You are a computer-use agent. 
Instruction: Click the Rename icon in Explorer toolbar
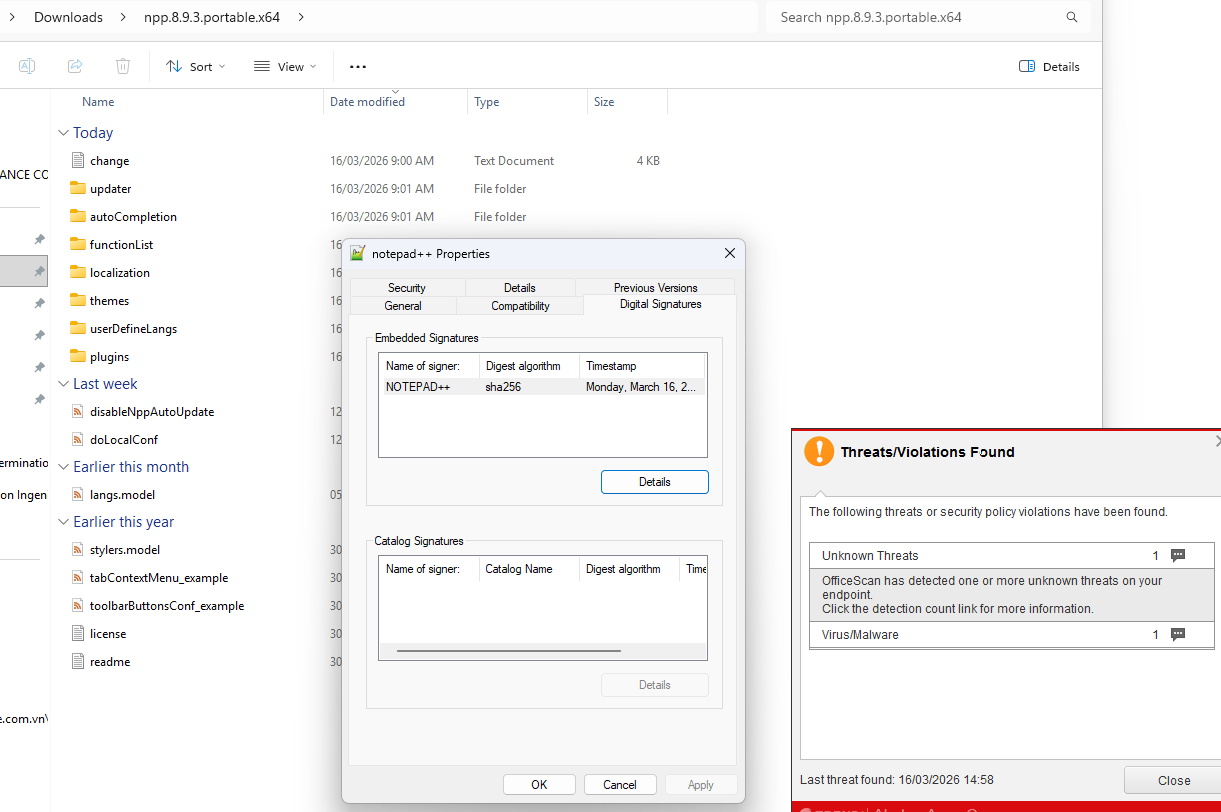(27, 66)
